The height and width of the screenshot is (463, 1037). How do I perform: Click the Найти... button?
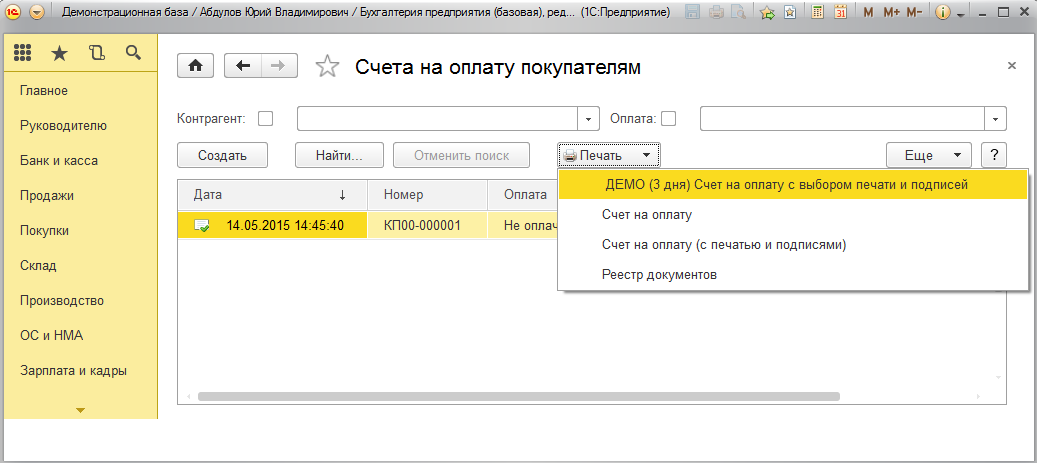click(x=338, y=155)
